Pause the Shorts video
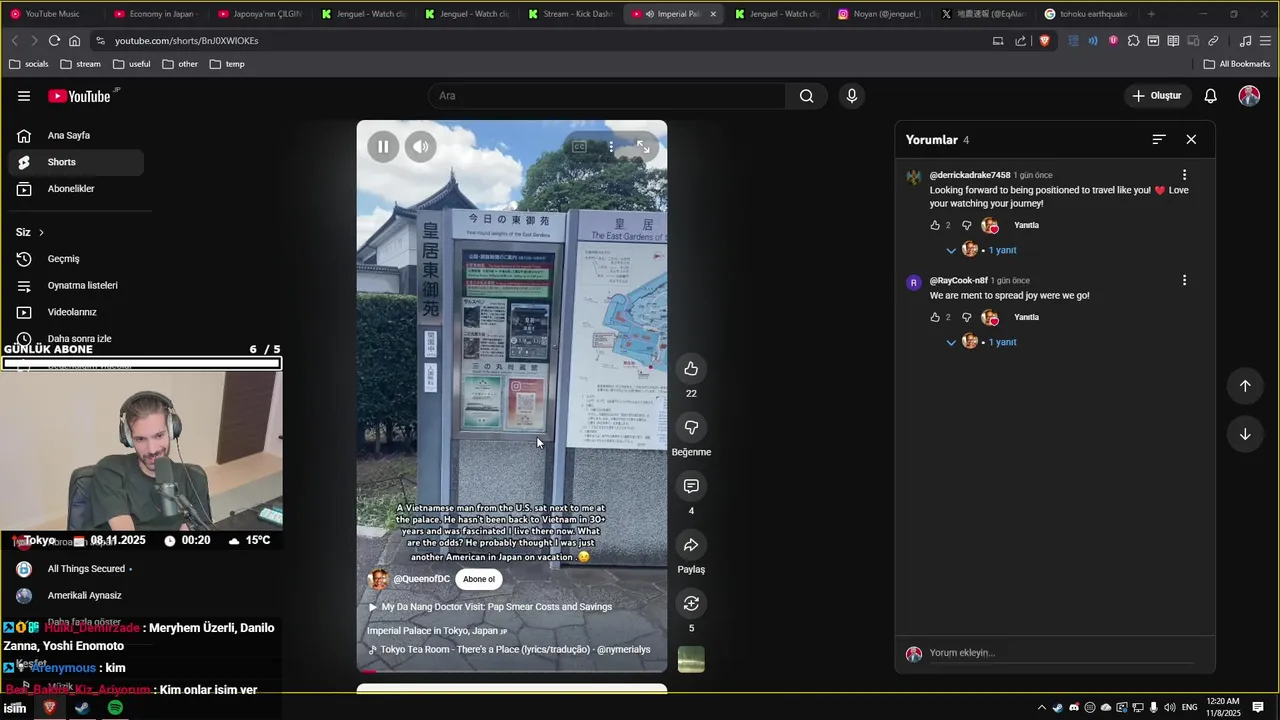Screen dimensions: 1280x720 [x=383, y=147]
